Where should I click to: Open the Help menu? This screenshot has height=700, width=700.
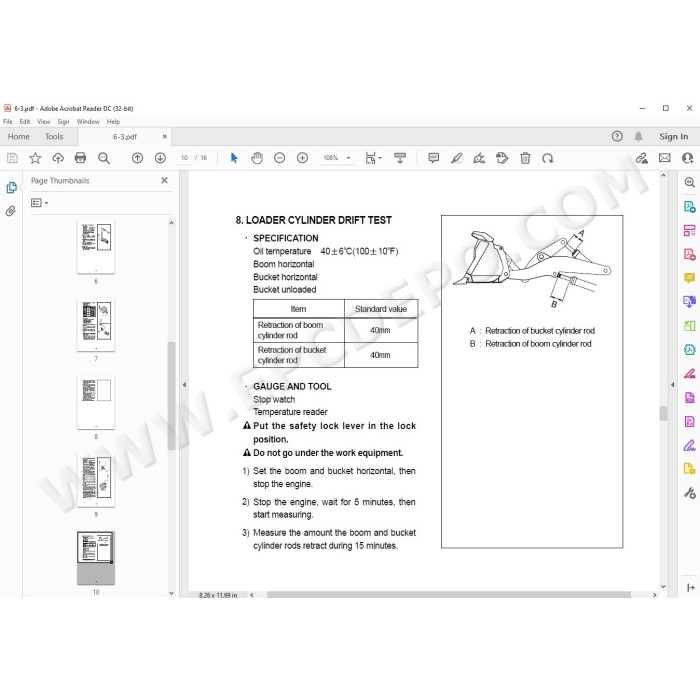click(x=113, y=121)
